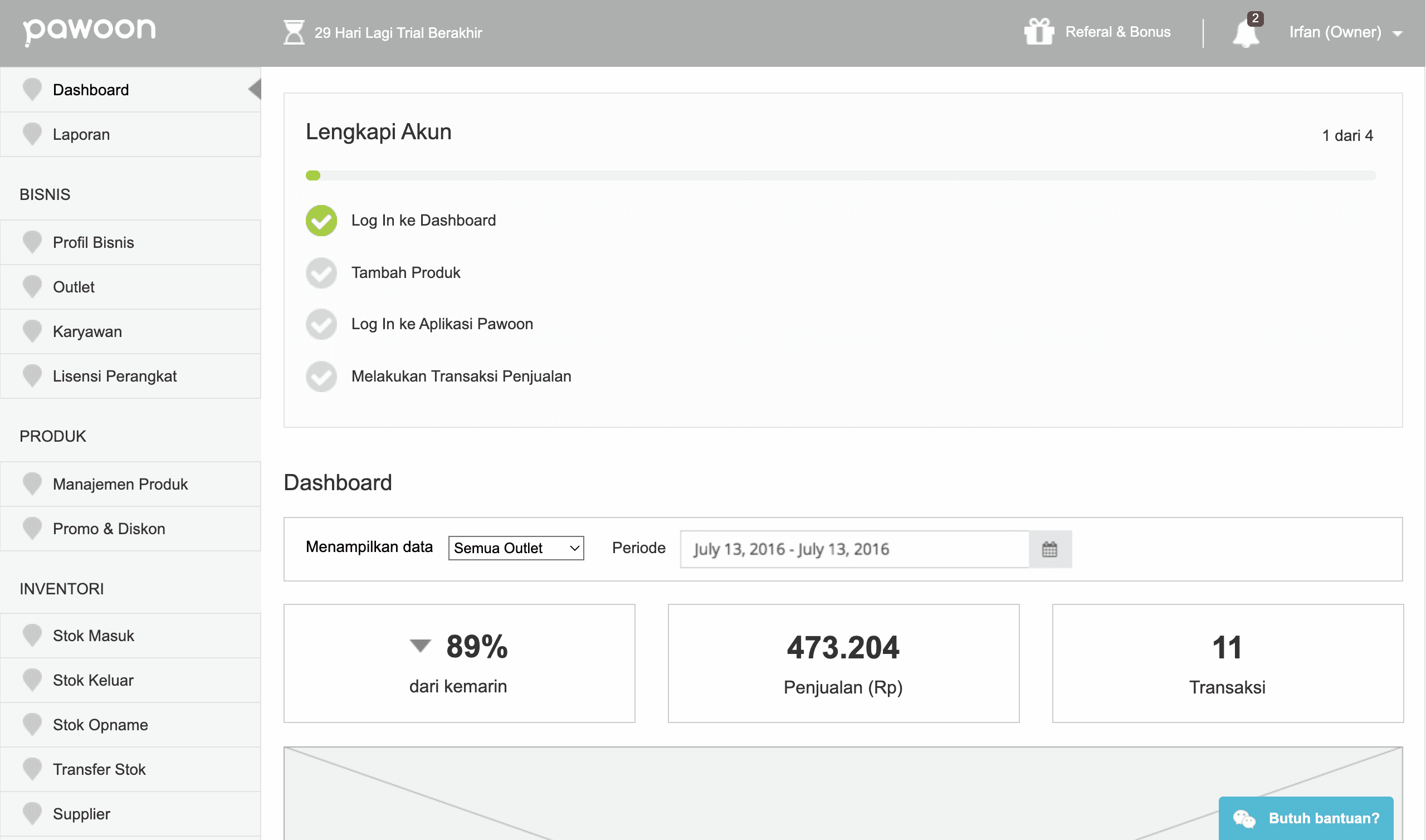Go to Transfer Stok menu item
1426x840 pixels.
(x=131, y=770)
